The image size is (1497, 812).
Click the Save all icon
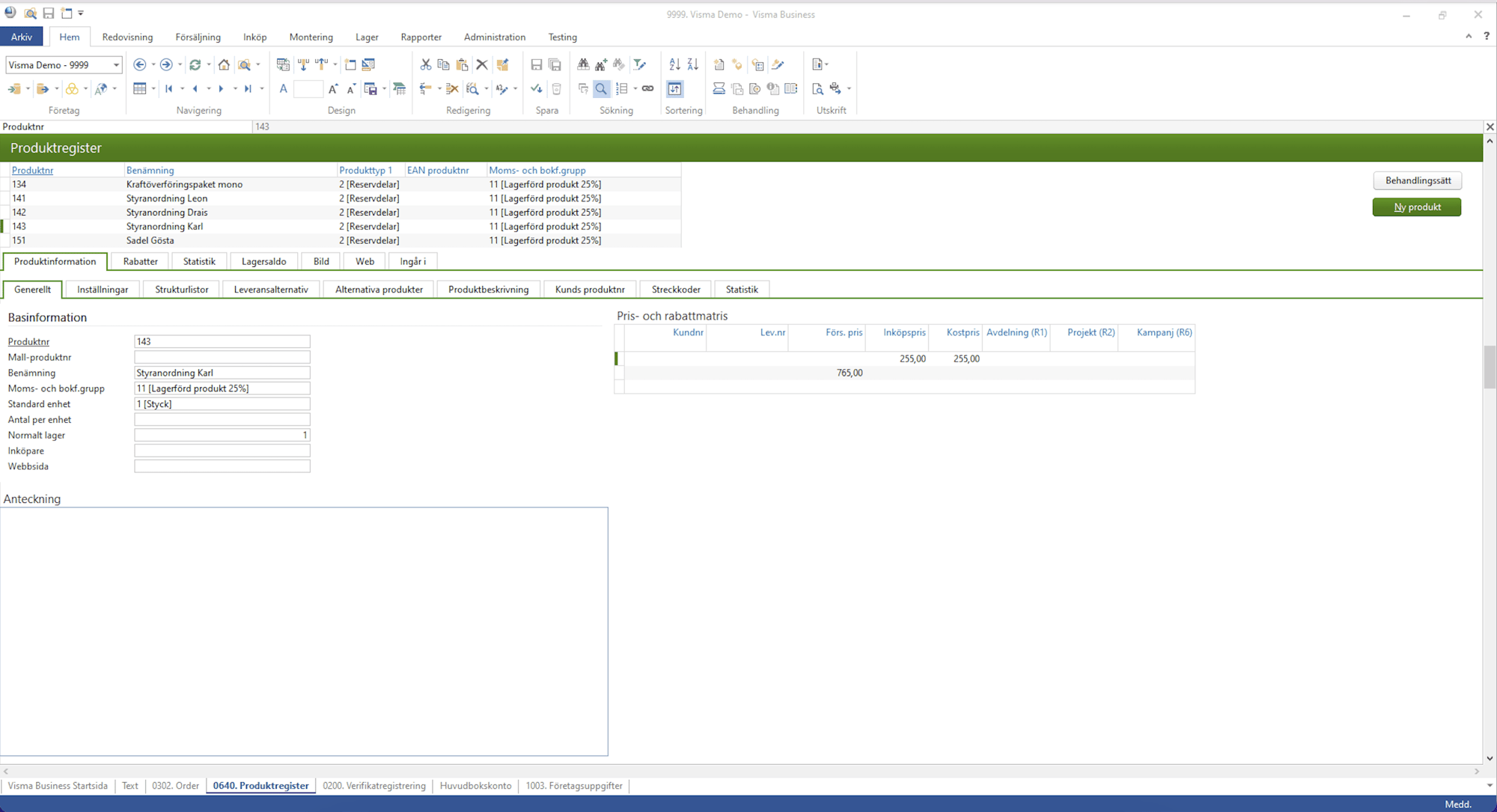(555, 65)
